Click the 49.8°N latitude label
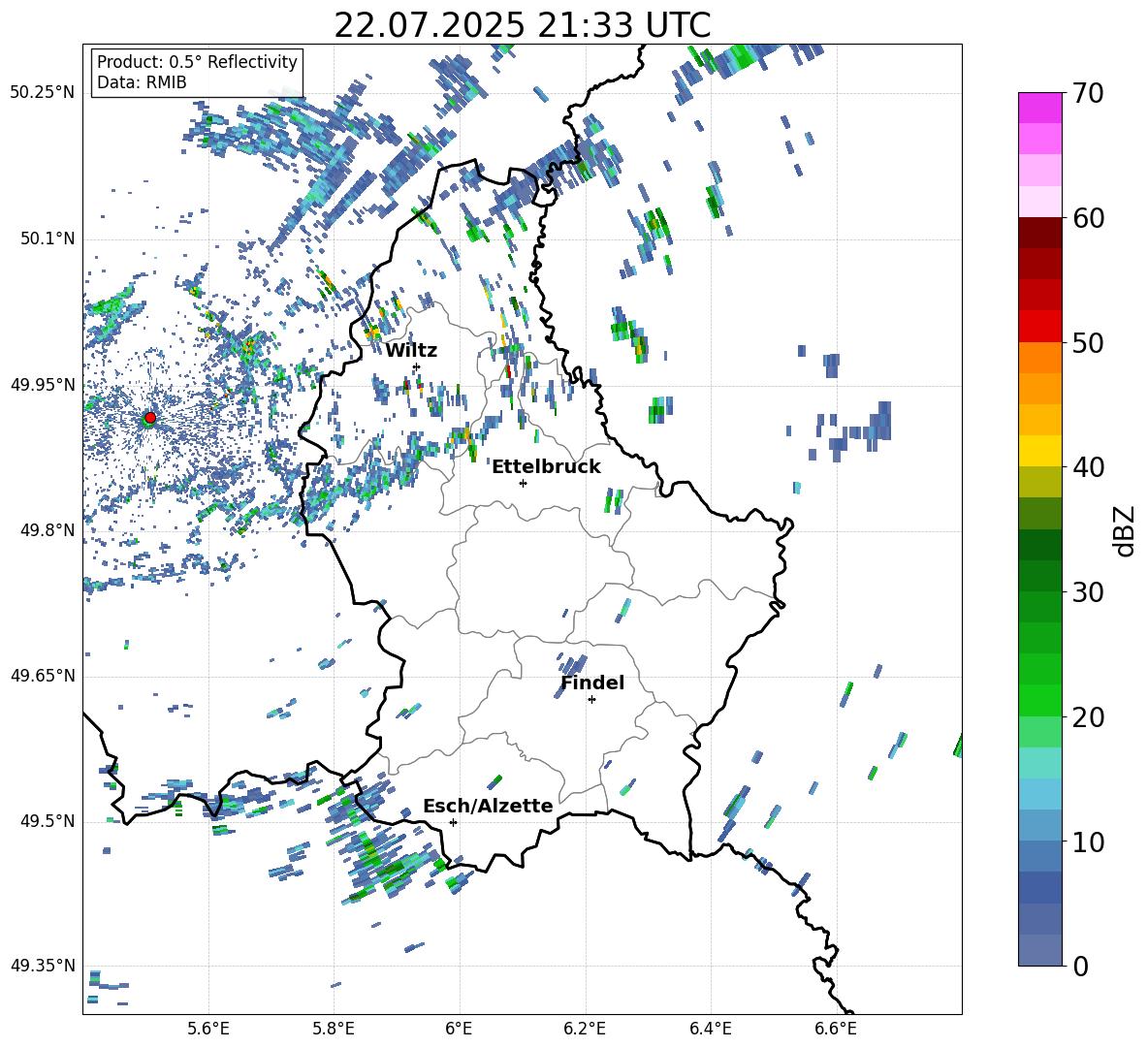The image size is (1148, 1048). (x=48, y=530)
